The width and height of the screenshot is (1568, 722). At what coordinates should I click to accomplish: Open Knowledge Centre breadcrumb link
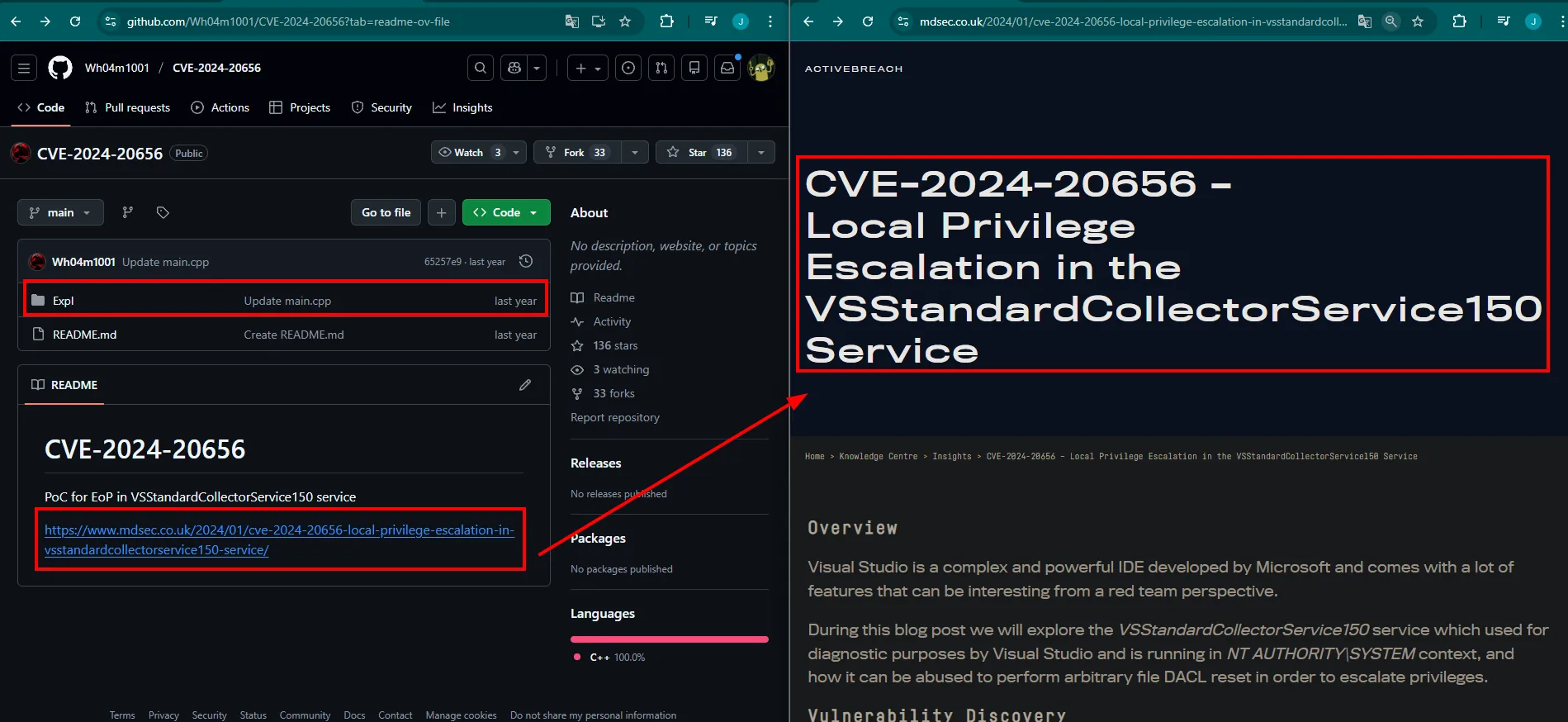879,456
